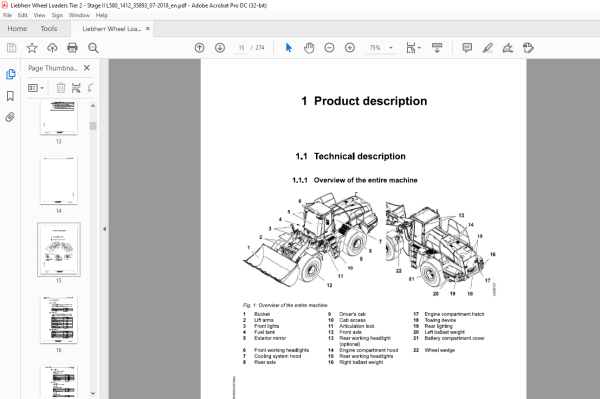Viewport: 600px width, 399px height.
Task: Click the Print file icon
Action: [x=72, y=48]
